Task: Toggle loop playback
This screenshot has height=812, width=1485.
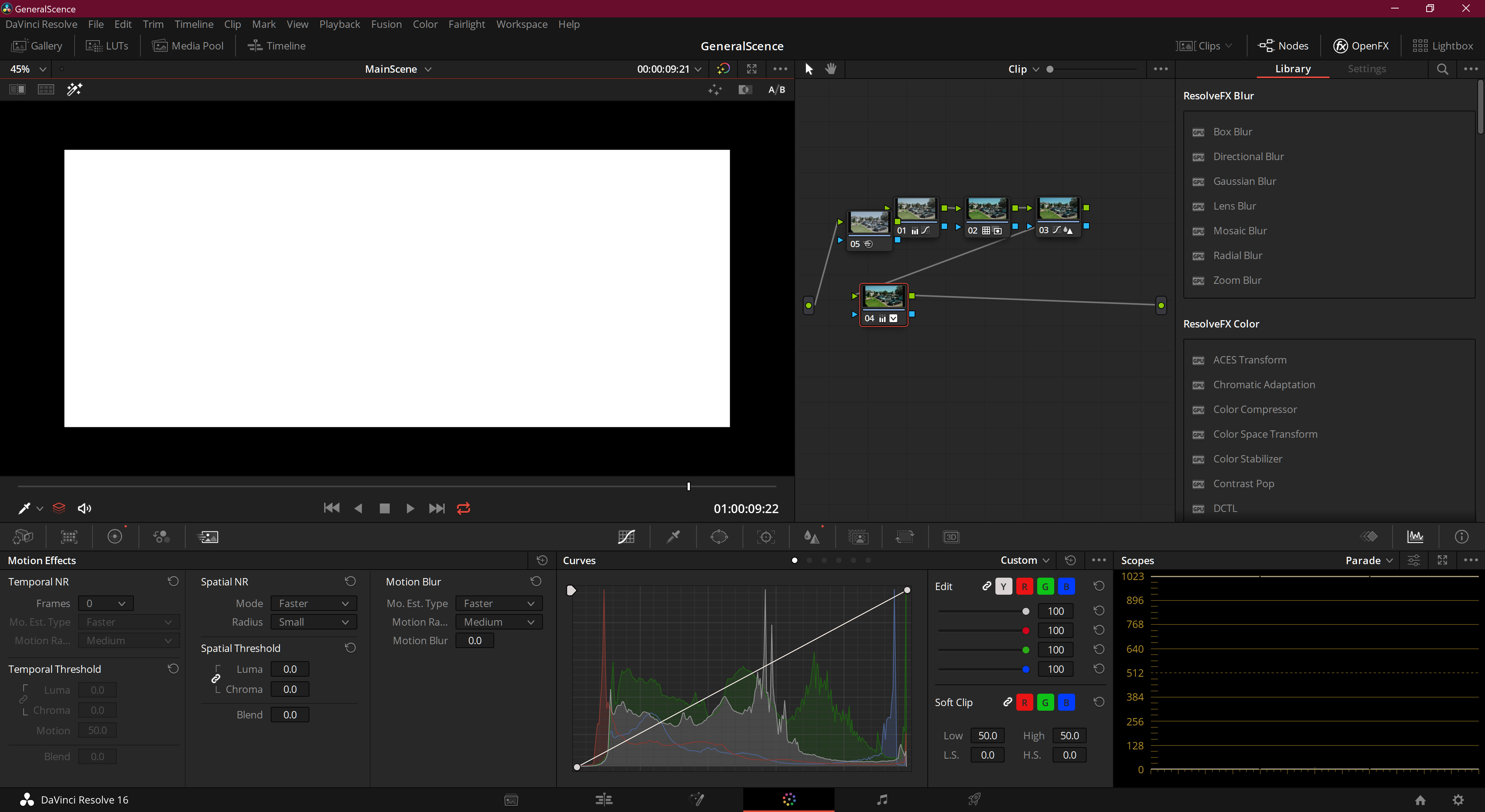Action: click(464, 508)
